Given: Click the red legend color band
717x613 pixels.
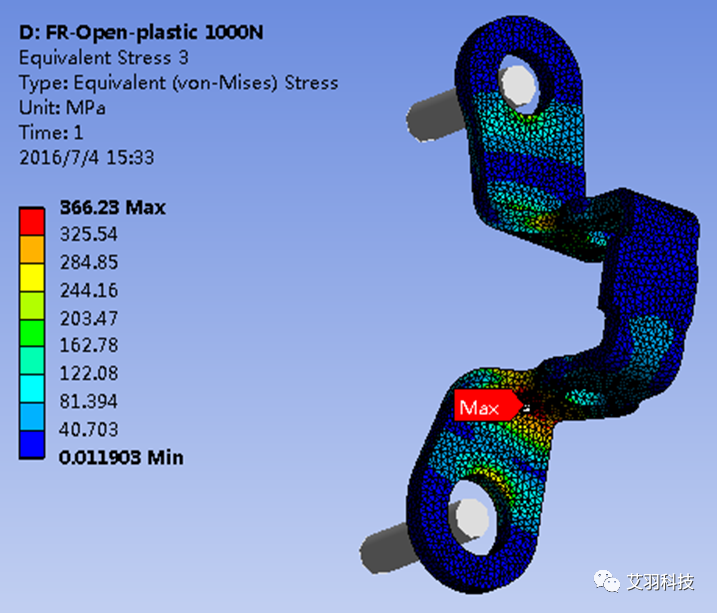Looking at the screenshot, I should pyautogui.click(x=32, y=222).
